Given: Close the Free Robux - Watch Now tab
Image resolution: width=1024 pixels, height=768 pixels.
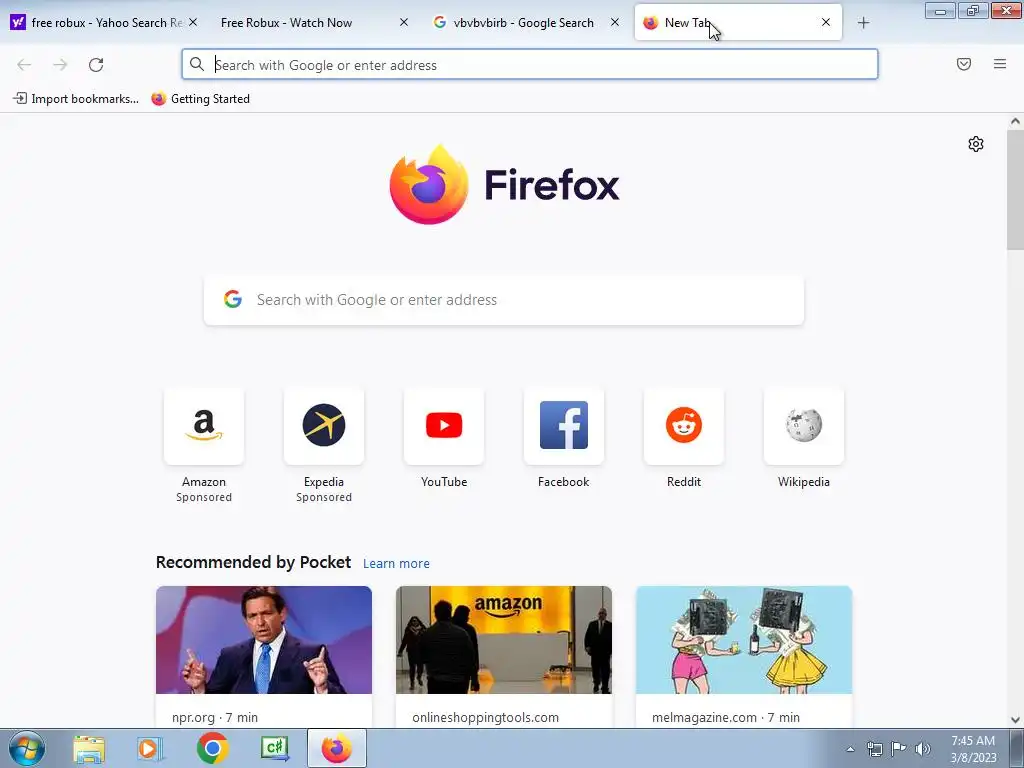Looking at the screenshot, I should [x=404, y=22].
